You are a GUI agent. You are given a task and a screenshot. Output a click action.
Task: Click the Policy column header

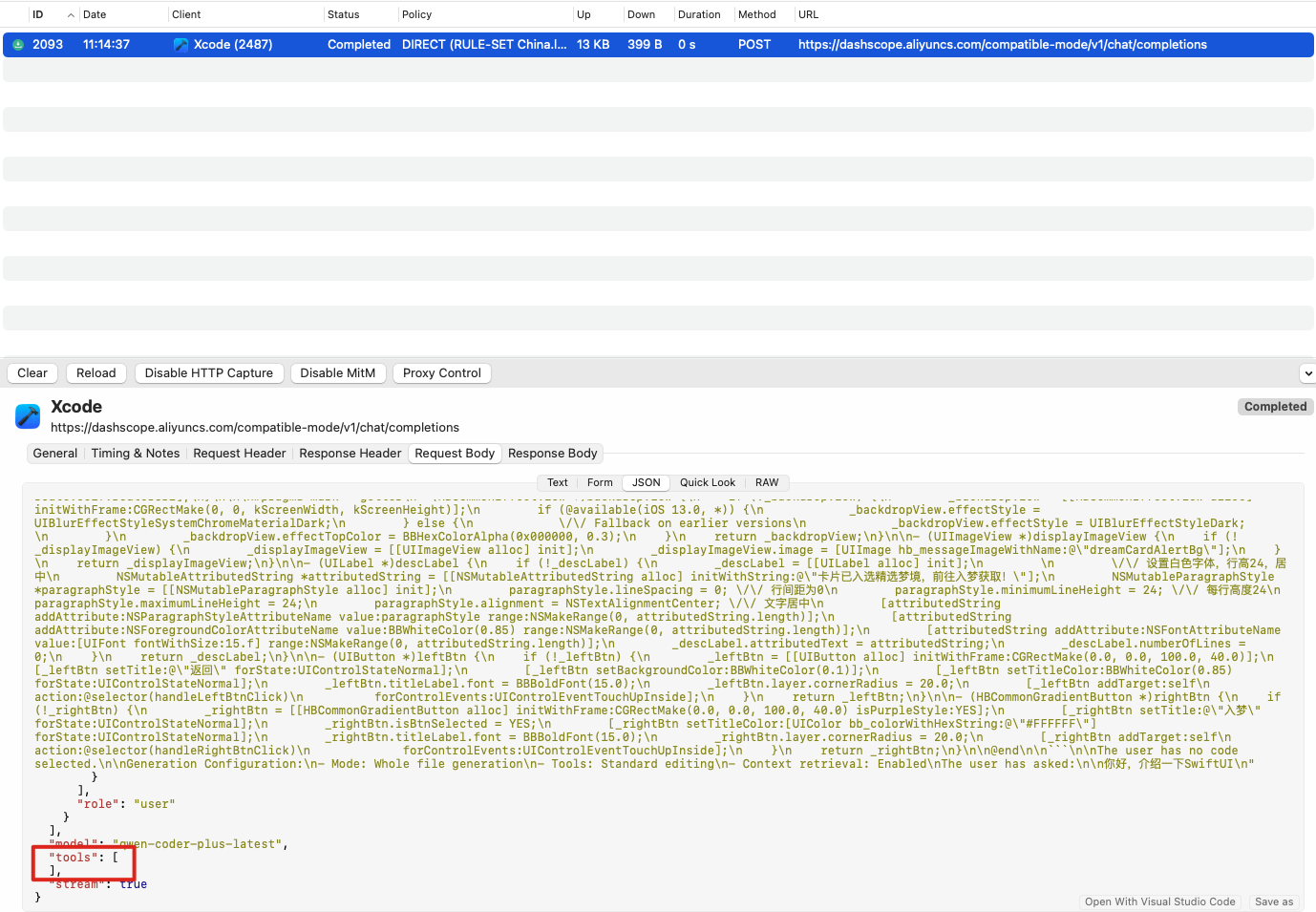click(x=416, y=14)
